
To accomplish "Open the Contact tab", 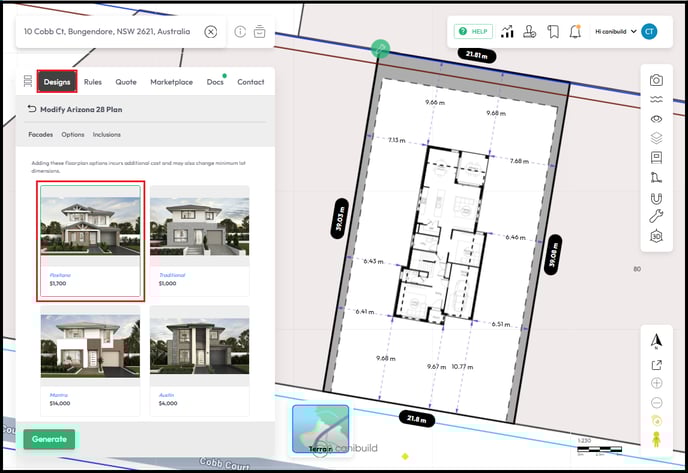I will (251, 82).
